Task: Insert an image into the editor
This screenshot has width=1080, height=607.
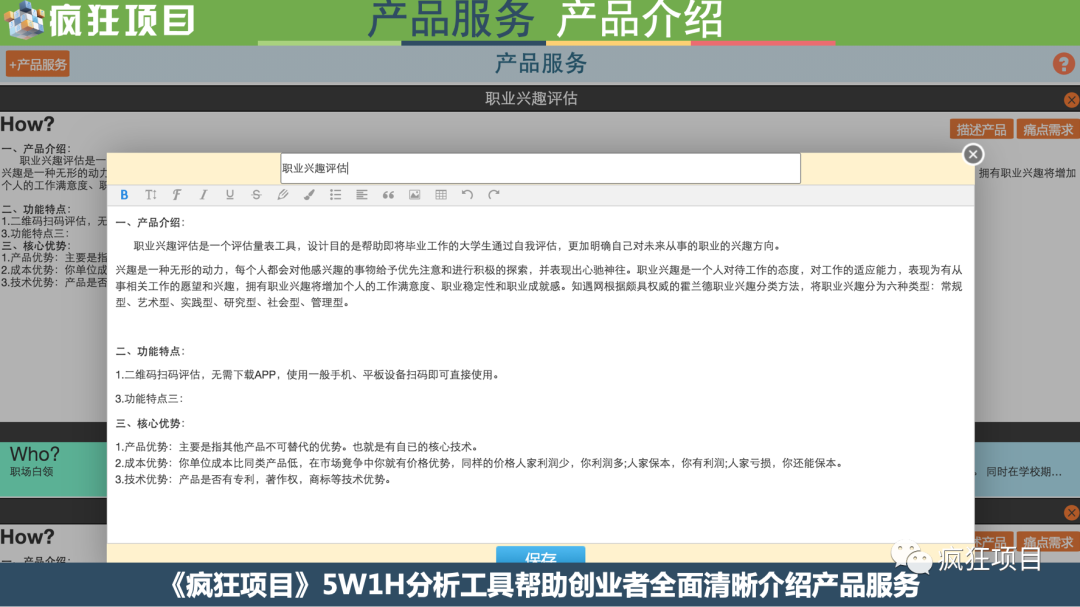Action: pos(415,195)
